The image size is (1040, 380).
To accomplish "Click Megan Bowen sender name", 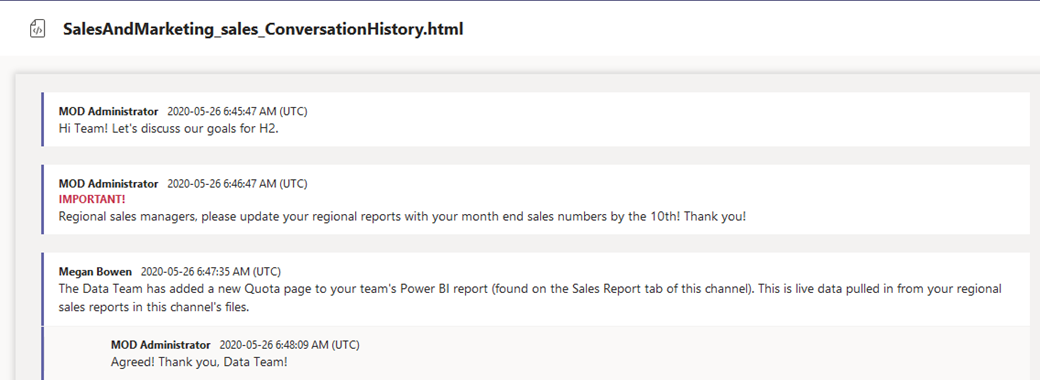I will coord(96,271).
